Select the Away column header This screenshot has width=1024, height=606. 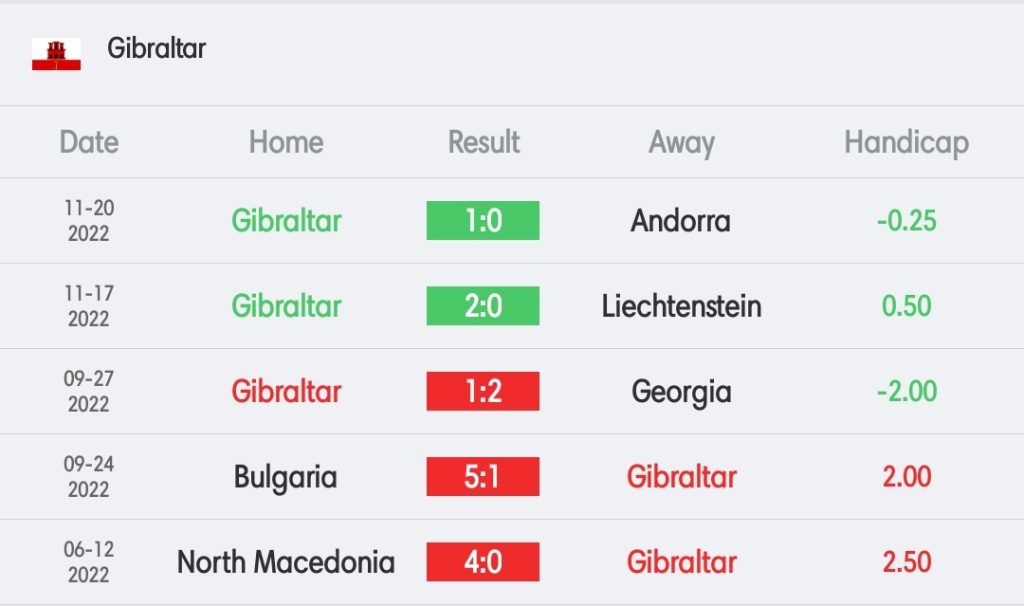[681, 143]
